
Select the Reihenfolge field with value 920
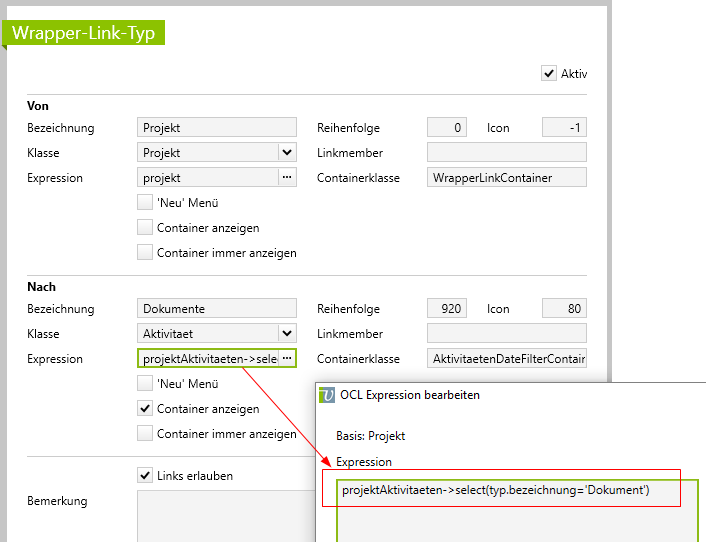[447, 309]
